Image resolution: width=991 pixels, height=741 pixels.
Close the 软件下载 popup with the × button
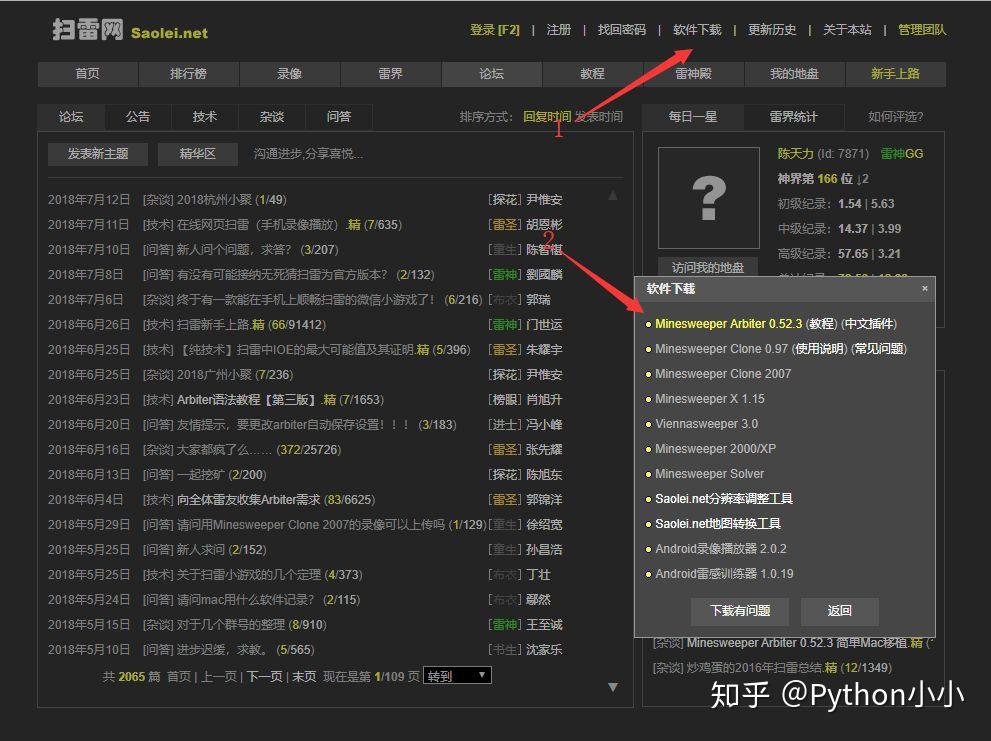tap(925, 288)
